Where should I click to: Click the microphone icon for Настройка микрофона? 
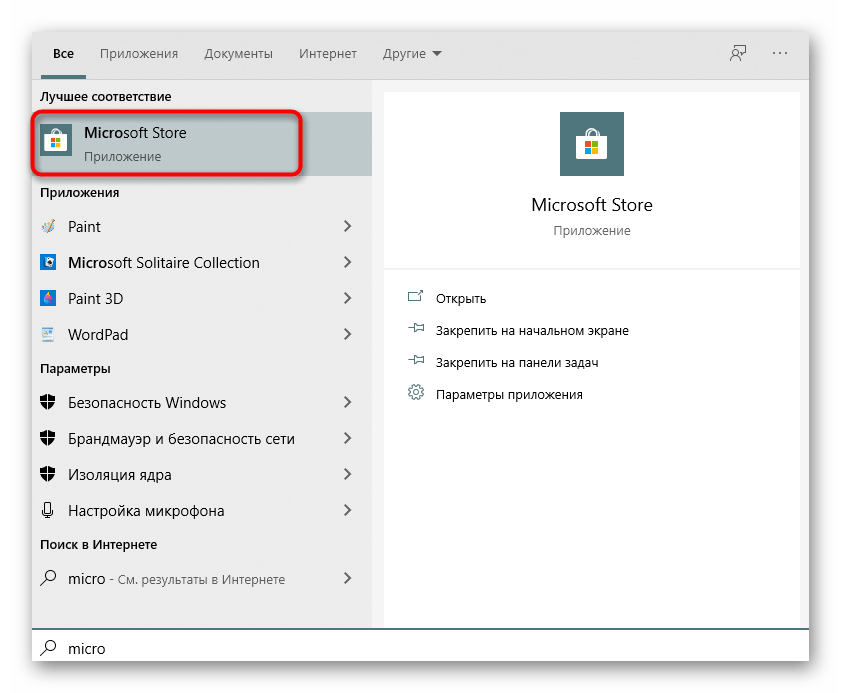(x=48, y=510)
